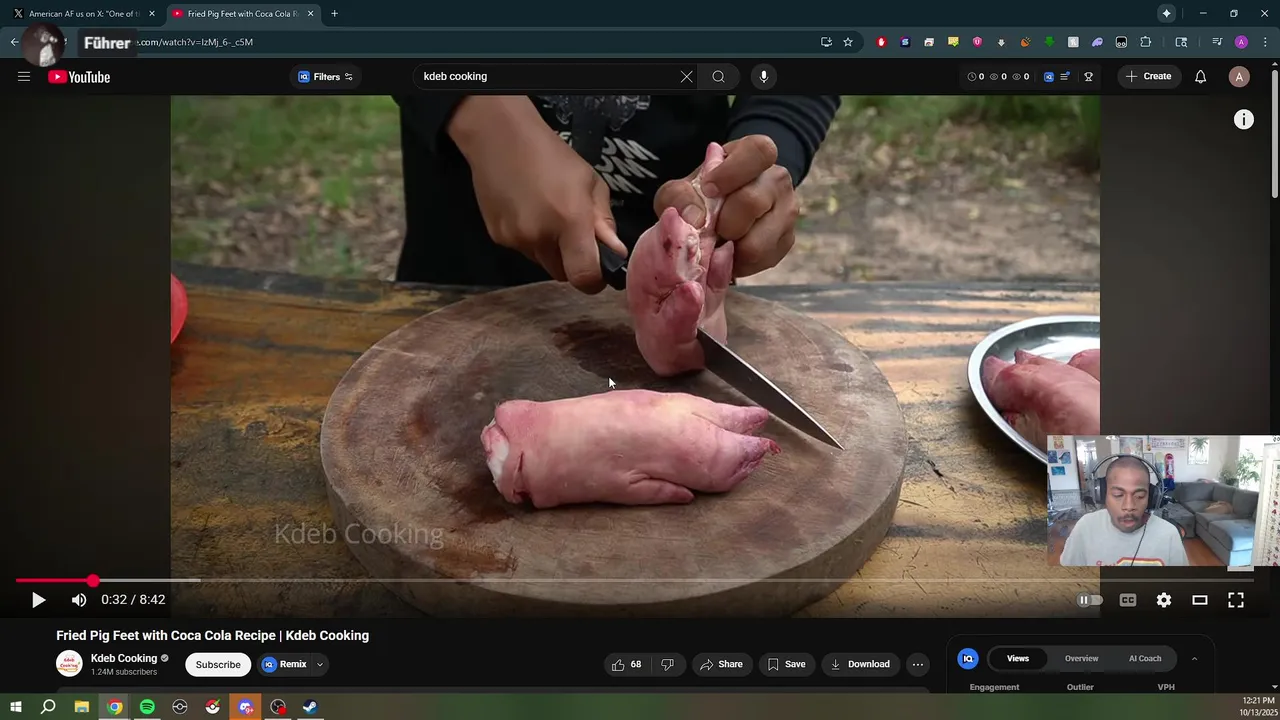The width and height of the screenshot is (1280, 720).
Task: Open the install app icon in address bar
Action: [826, 42]
